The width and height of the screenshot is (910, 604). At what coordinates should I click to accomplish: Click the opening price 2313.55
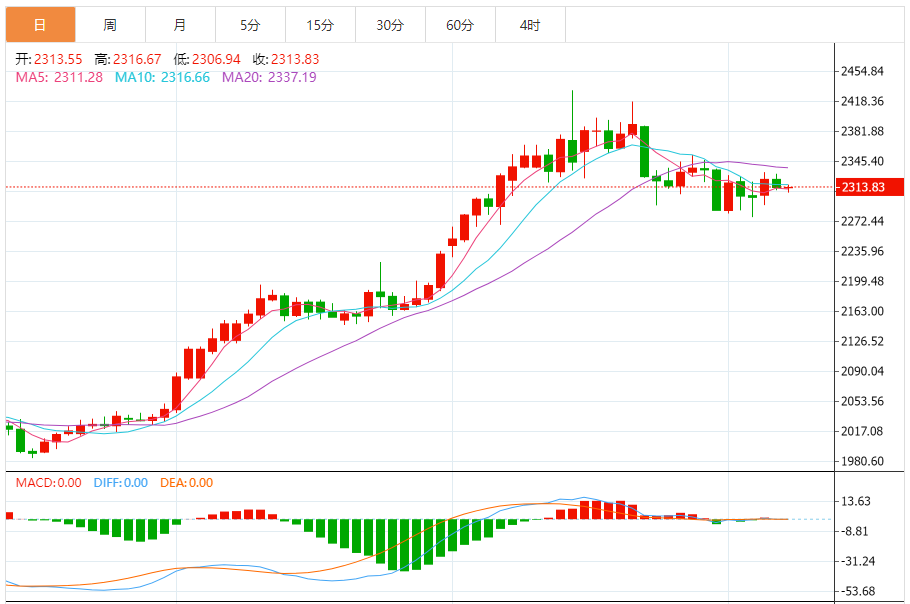(58, 59)
